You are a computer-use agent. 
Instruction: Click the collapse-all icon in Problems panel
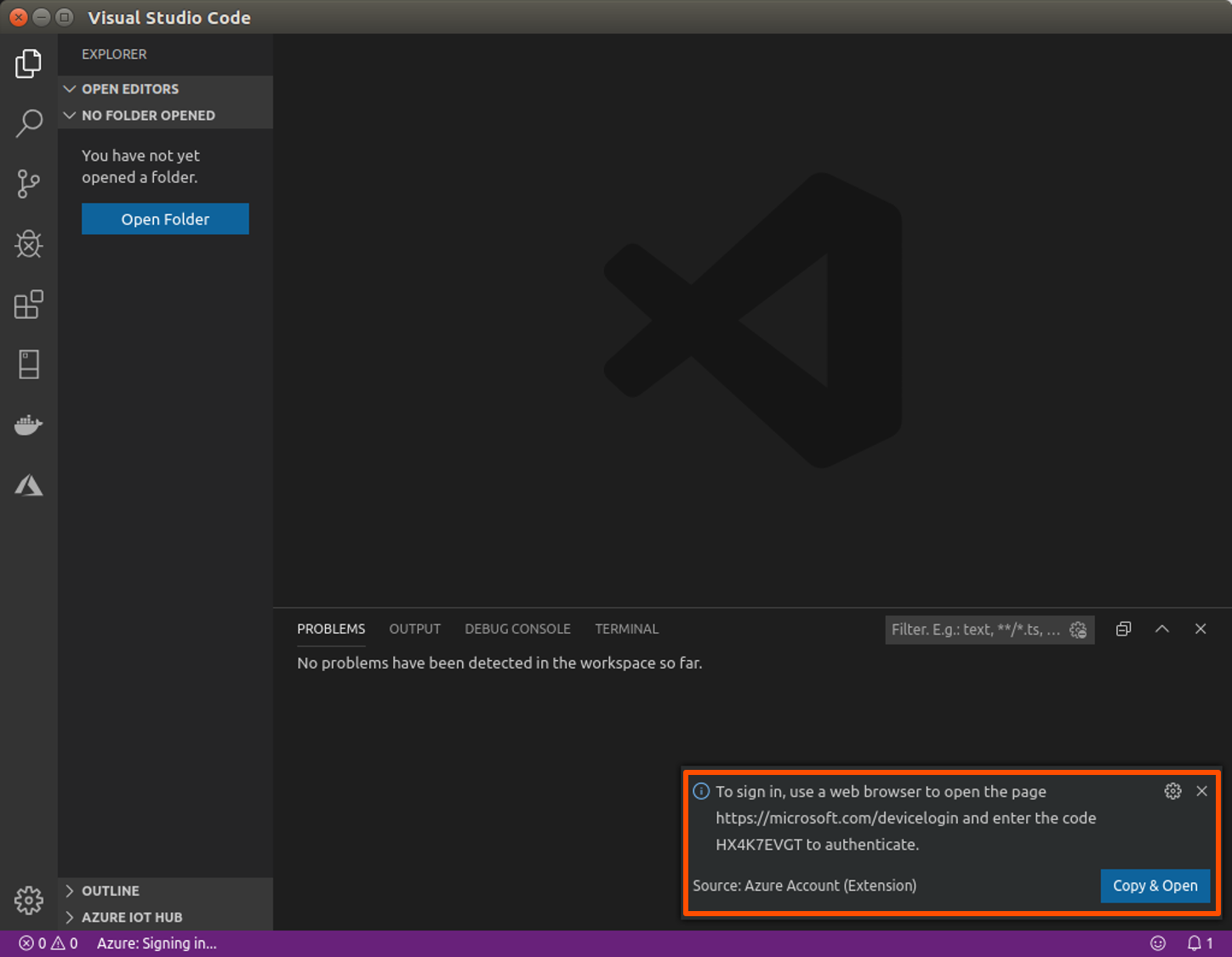pyautogui.click(x=1124, y=629)
